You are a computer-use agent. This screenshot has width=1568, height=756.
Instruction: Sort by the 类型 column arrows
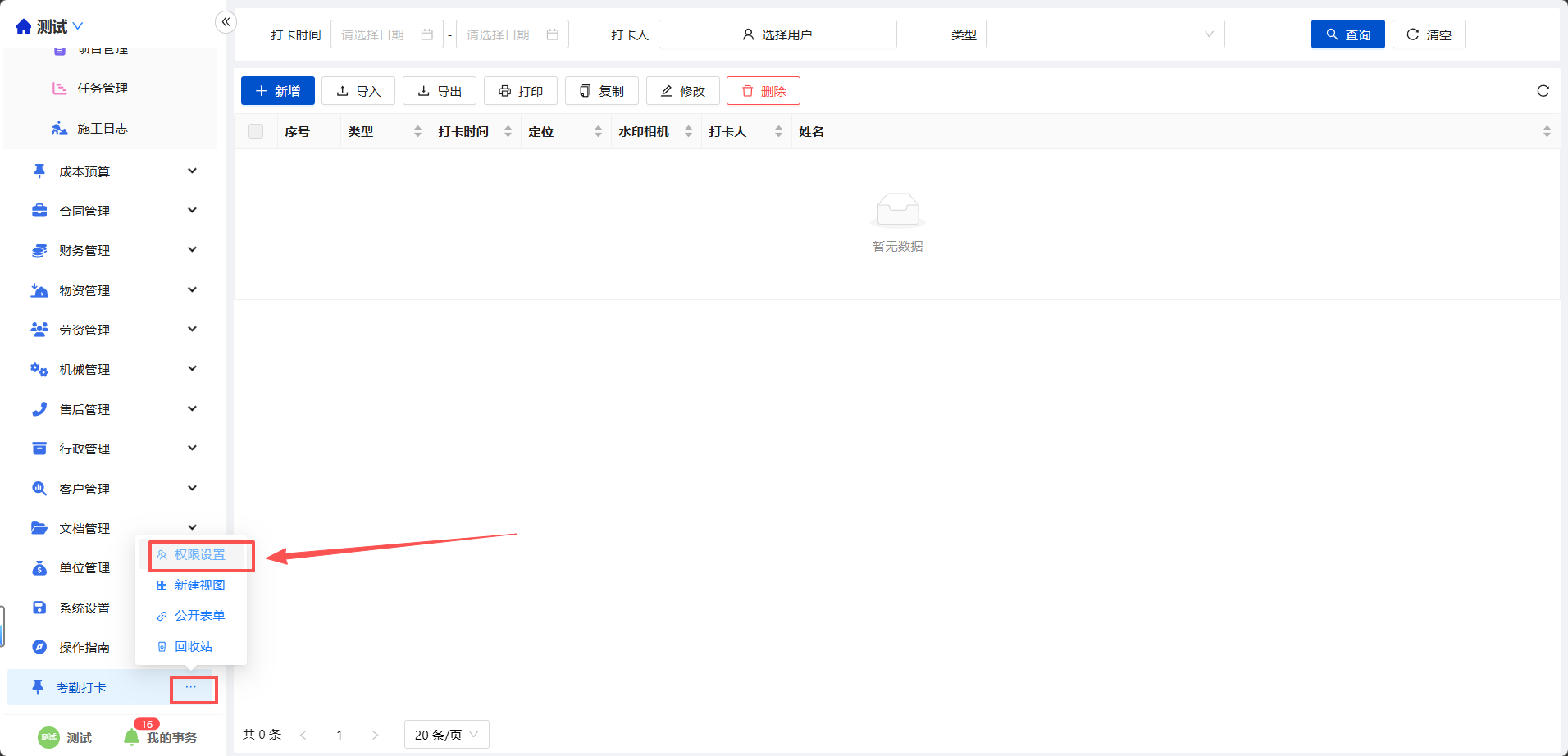pyautogui.click(x=417, y=131)
